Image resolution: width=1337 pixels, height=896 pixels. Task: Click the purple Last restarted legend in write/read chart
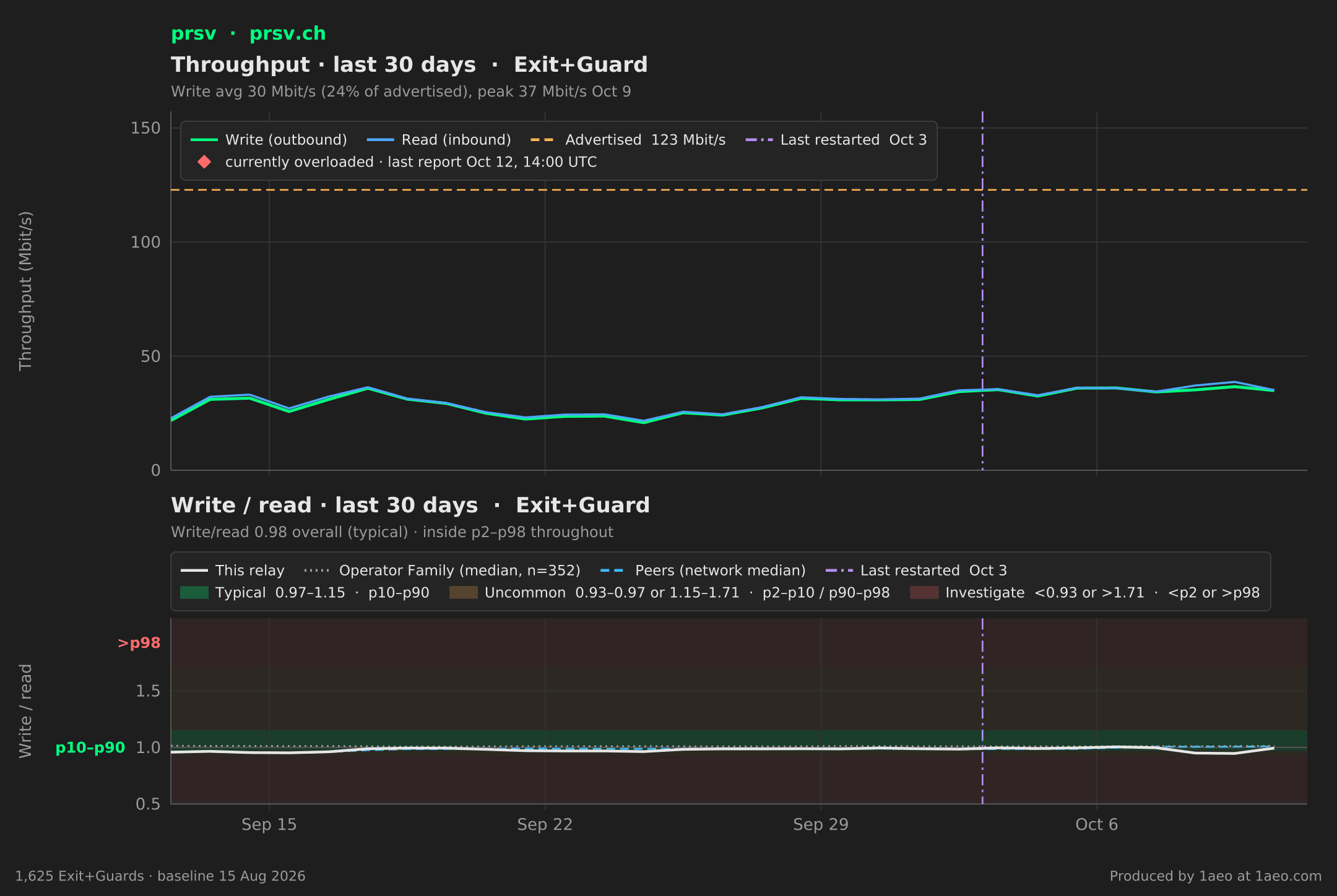(917, 571)
